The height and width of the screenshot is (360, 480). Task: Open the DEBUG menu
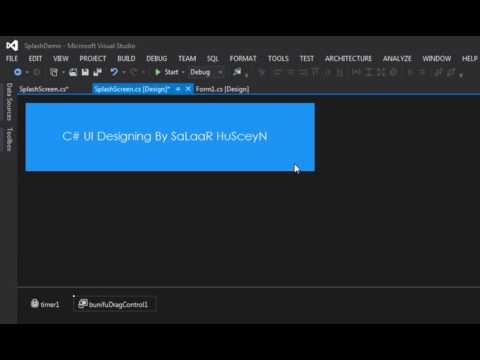click(x=157, y=59)
